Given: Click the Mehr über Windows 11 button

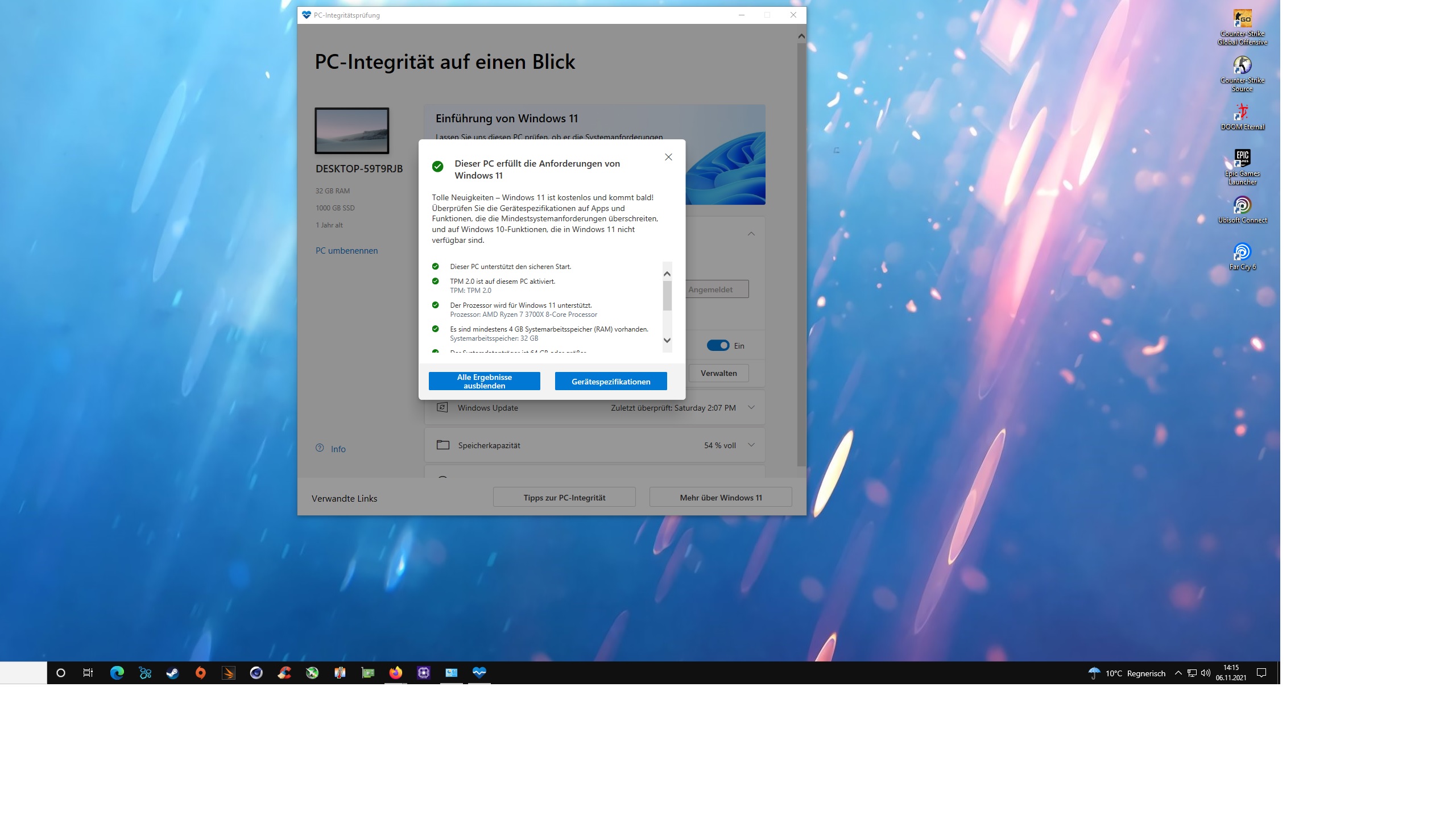Looking at the screenshot, I should coord(721,498).
